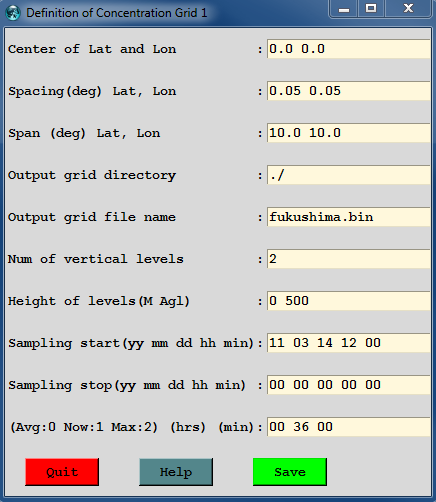
Task: Focus the Spacing (deg) Lat, Lon field
Action: click(x=349, y=91)
